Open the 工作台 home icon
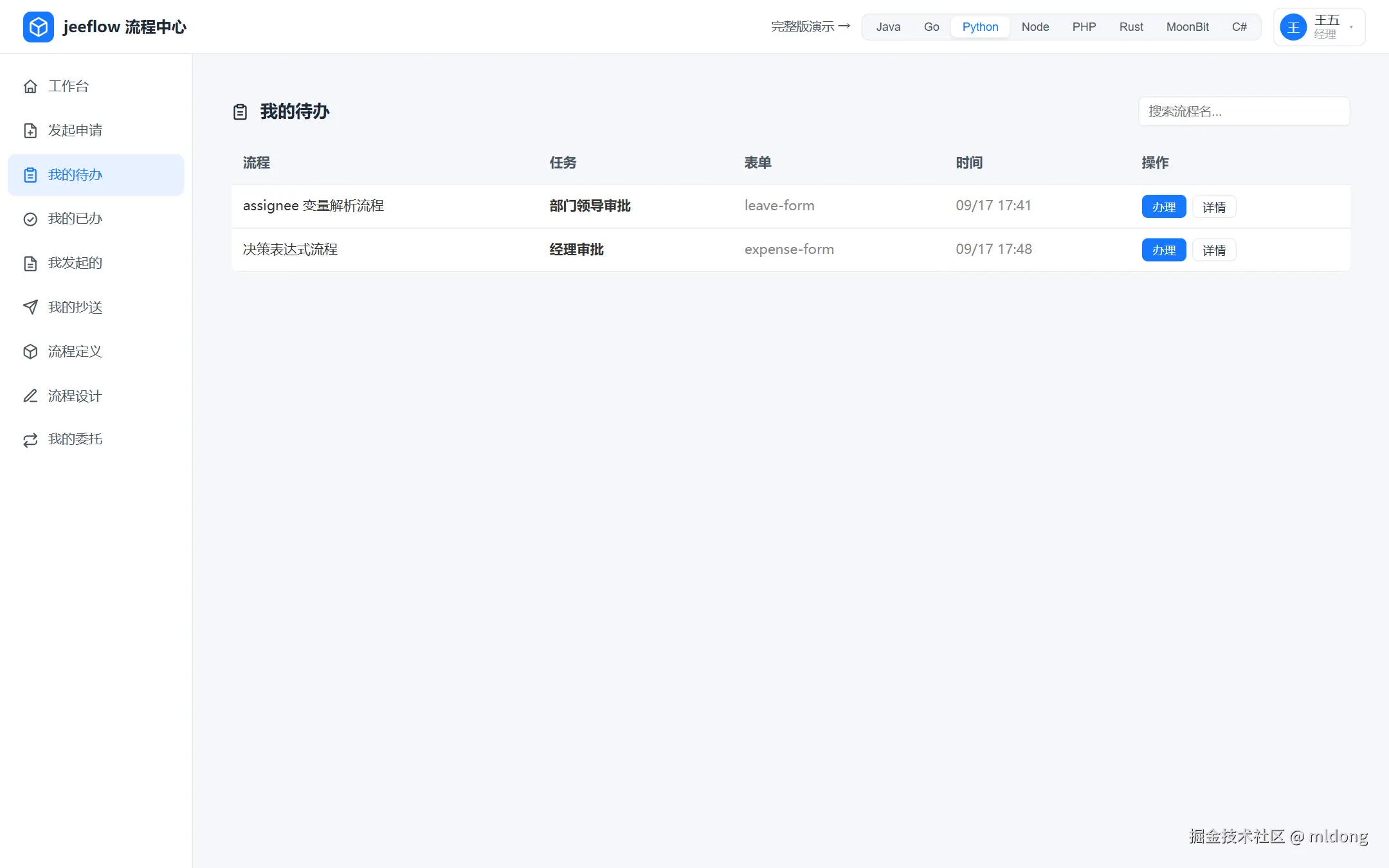 click(30, 86)
